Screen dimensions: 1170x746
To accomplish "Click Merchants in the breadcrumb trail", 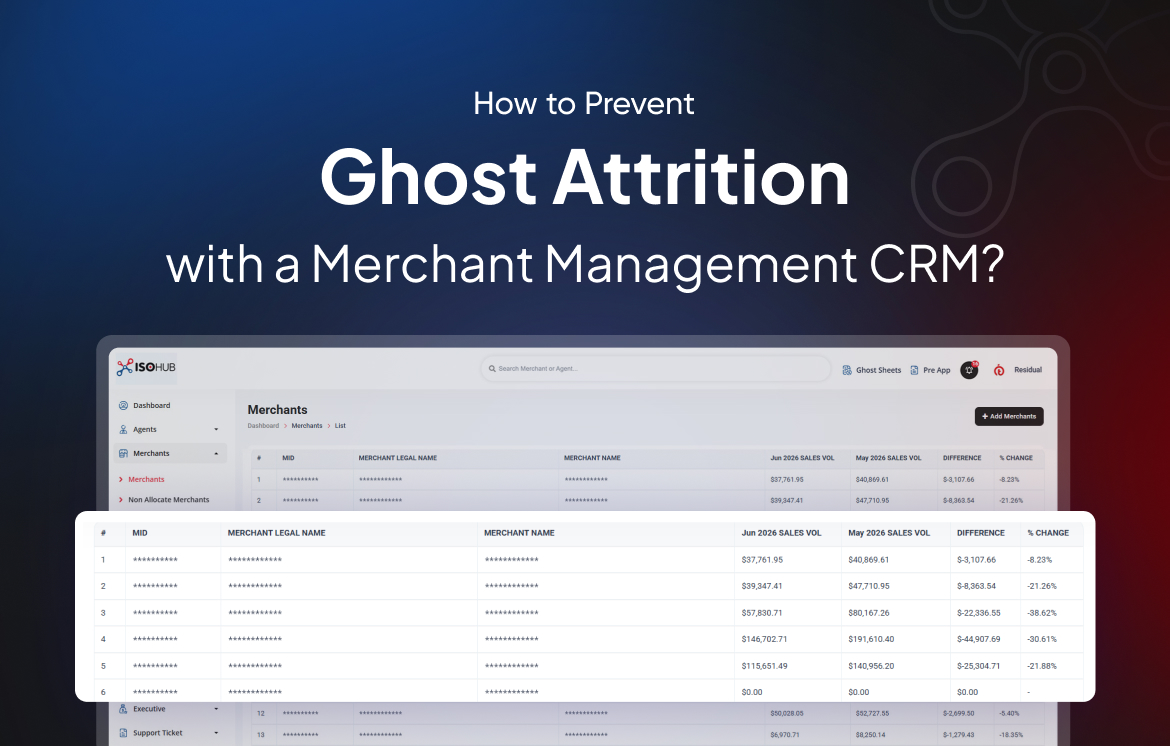I will pos(307,425).
